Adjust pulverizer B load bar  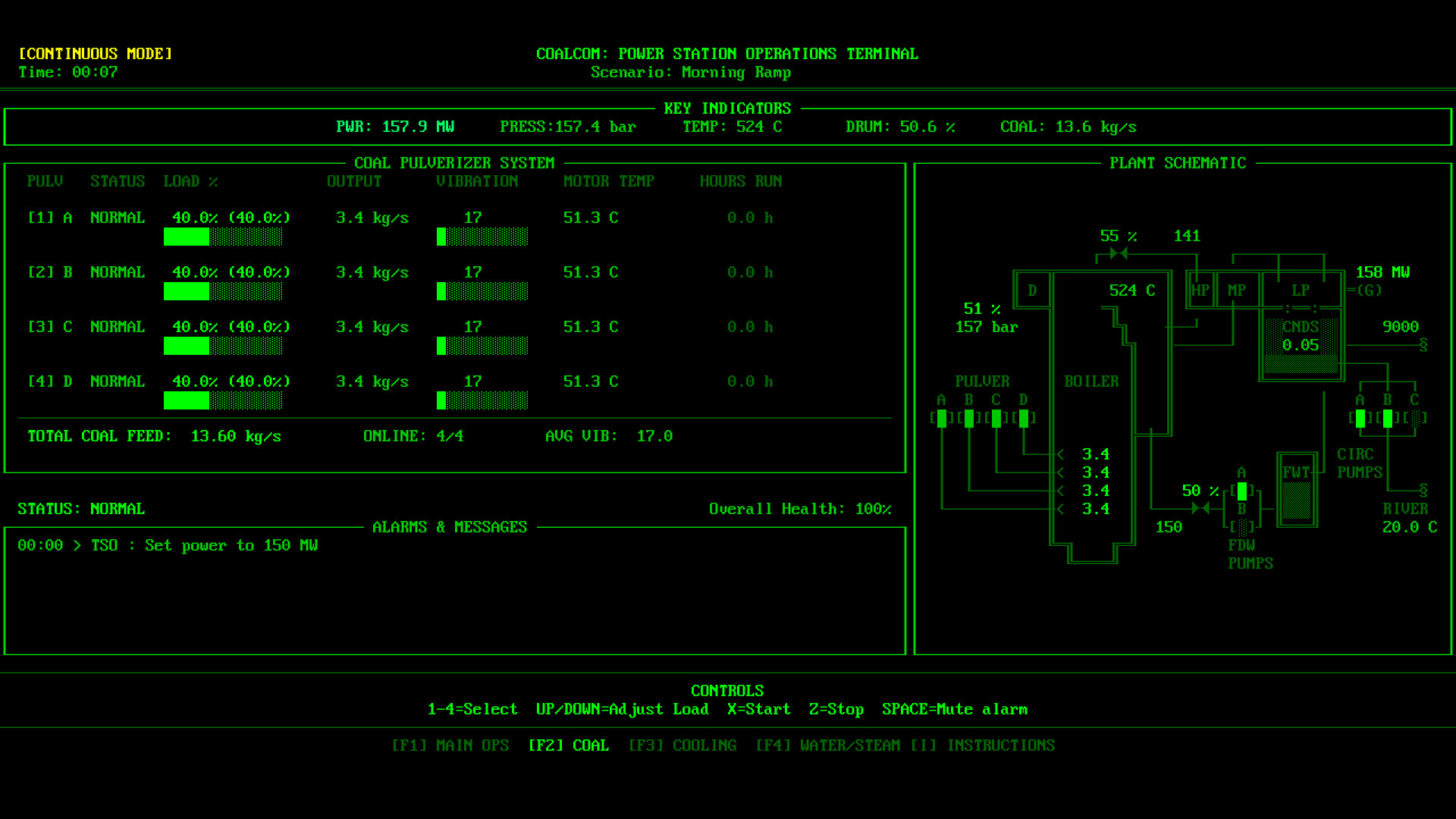click(x=222, y=291)
